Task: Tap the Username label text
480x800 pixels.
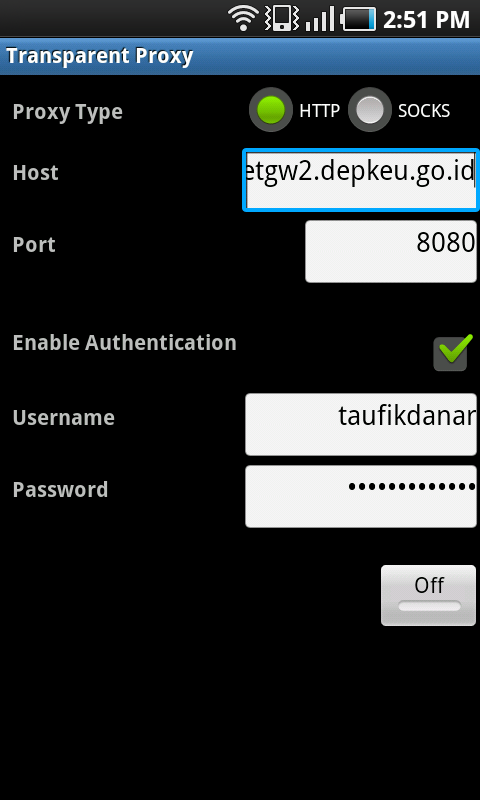Action: click(63, 417)
